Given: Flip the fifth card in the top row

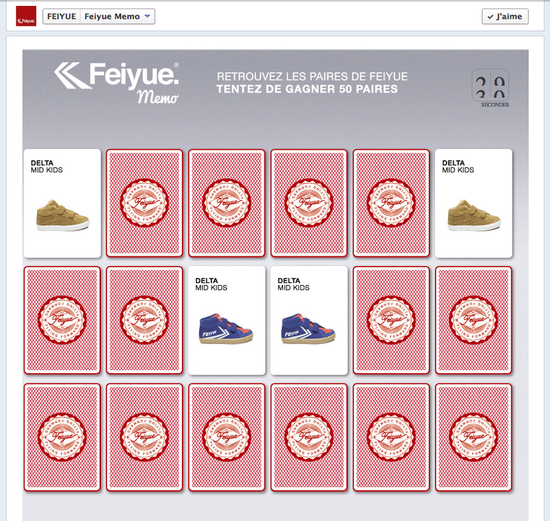Looking at the screenshot, I should tap(391, 203).
